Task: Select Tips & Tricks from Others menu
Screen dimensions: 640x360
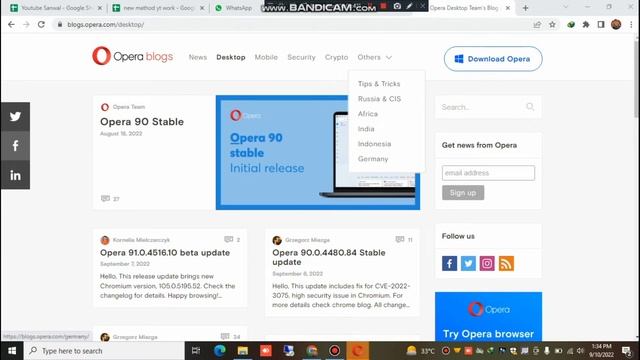Action: (379, 84)
